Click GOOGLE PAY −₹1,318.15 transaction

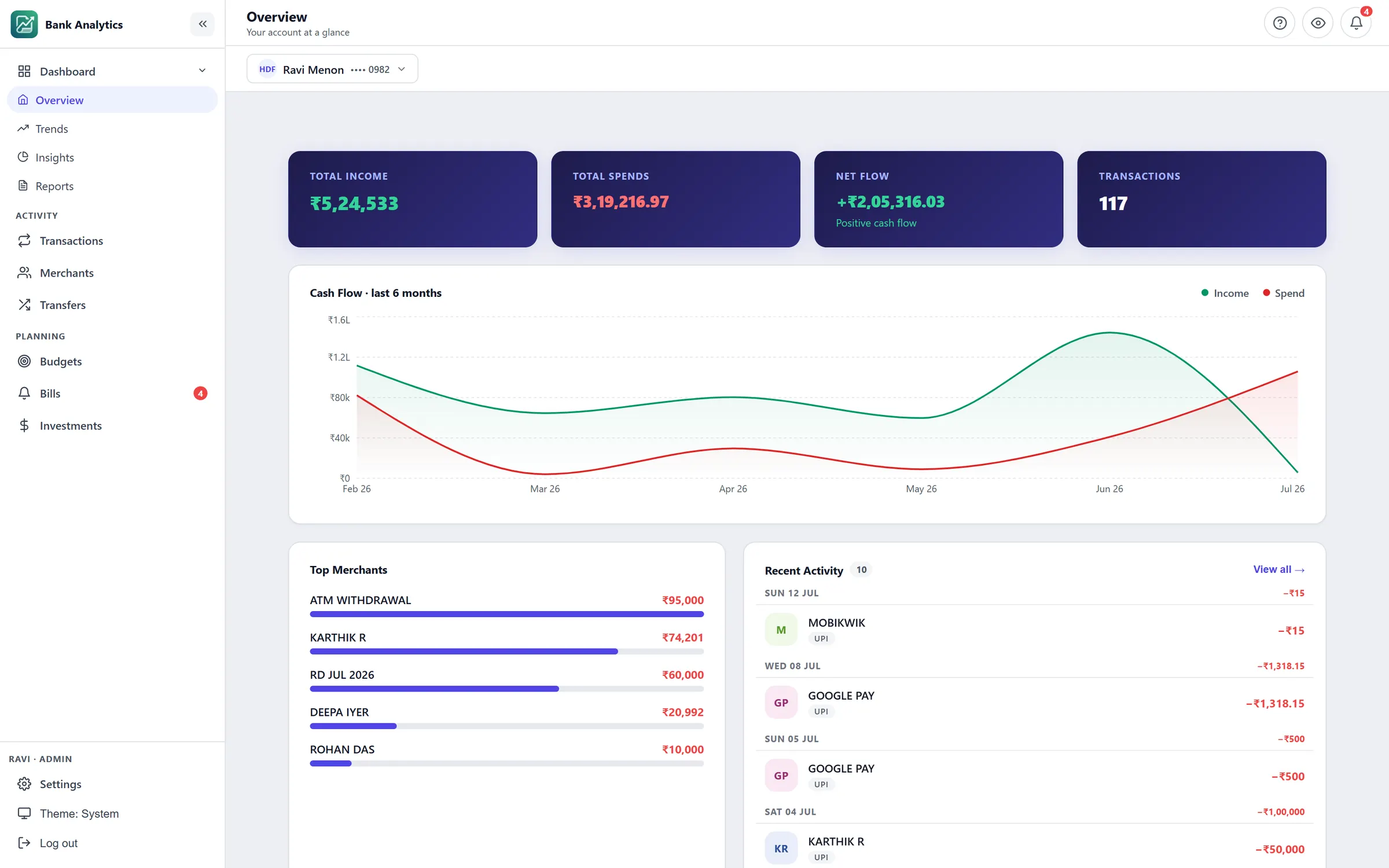[x=1034, y=703]
